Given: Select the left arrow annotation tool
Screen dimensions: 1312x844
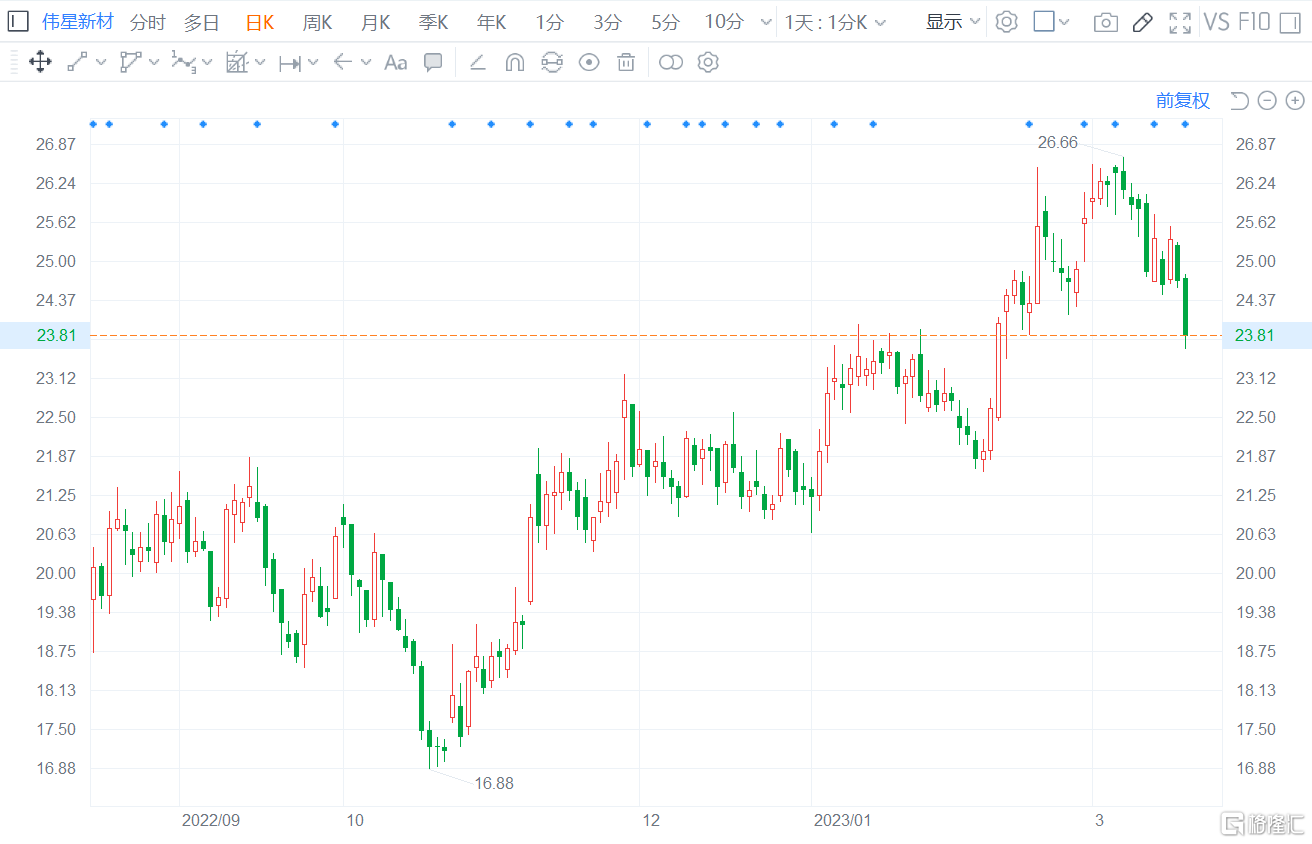Looking at the screenshot, I should (343, 62).
